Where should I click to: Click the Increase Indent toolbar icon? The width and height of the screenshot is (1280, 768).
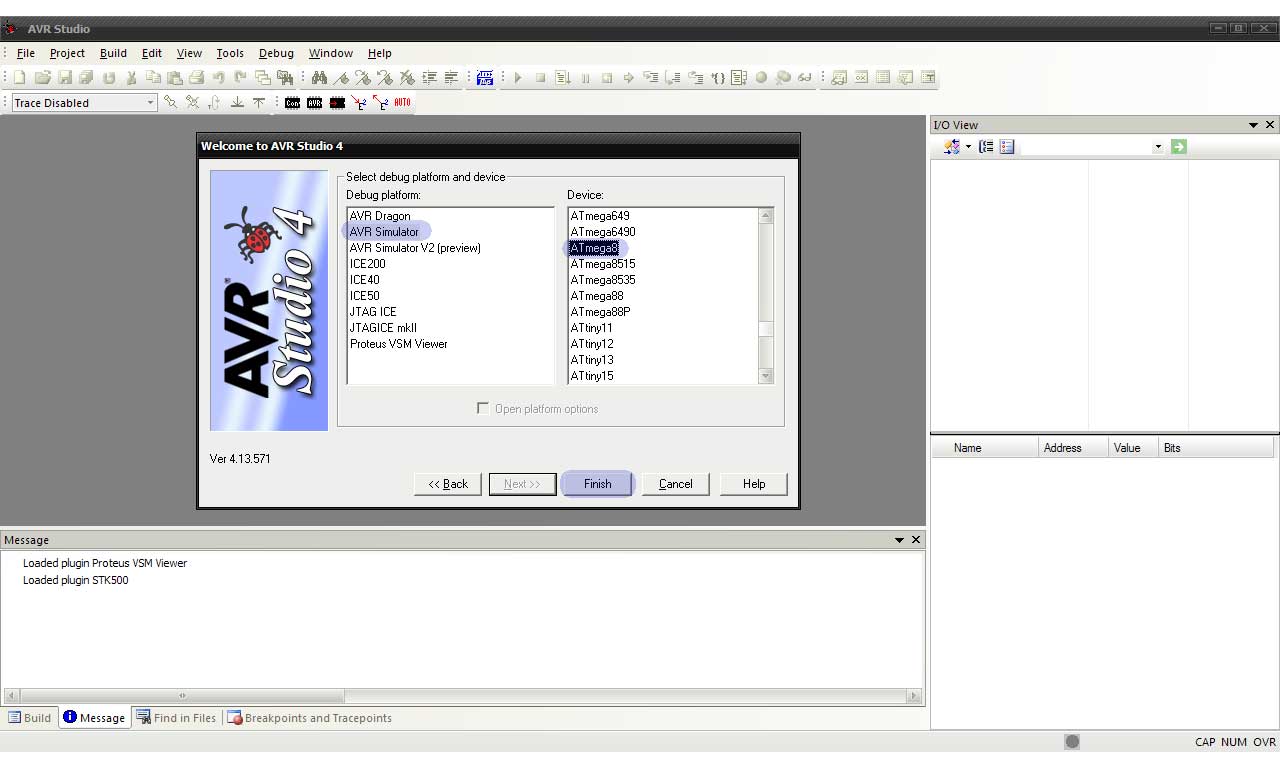429,78
